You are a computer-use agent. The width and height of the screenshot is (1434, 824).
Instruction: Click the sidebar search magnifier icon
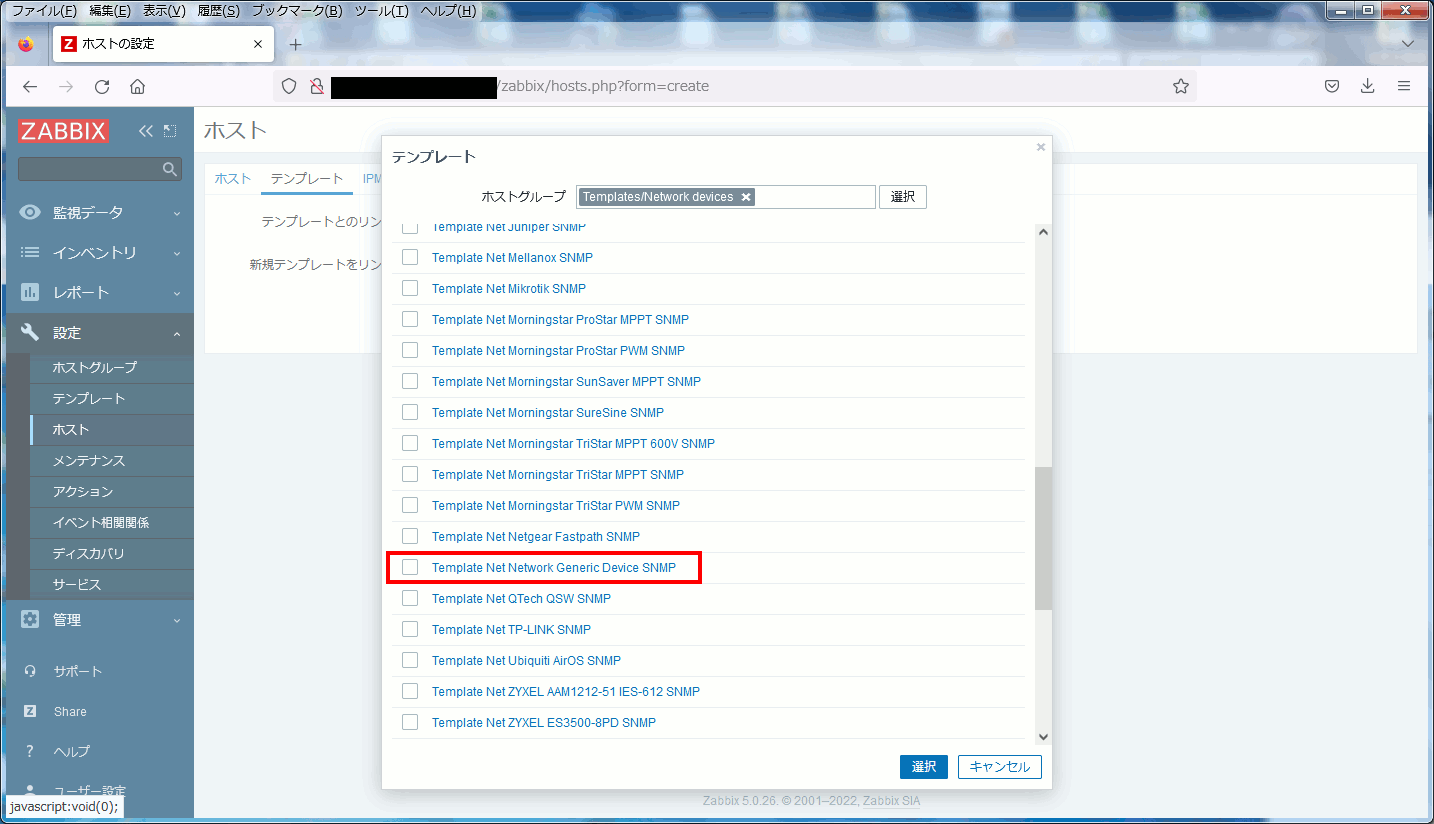170,169
